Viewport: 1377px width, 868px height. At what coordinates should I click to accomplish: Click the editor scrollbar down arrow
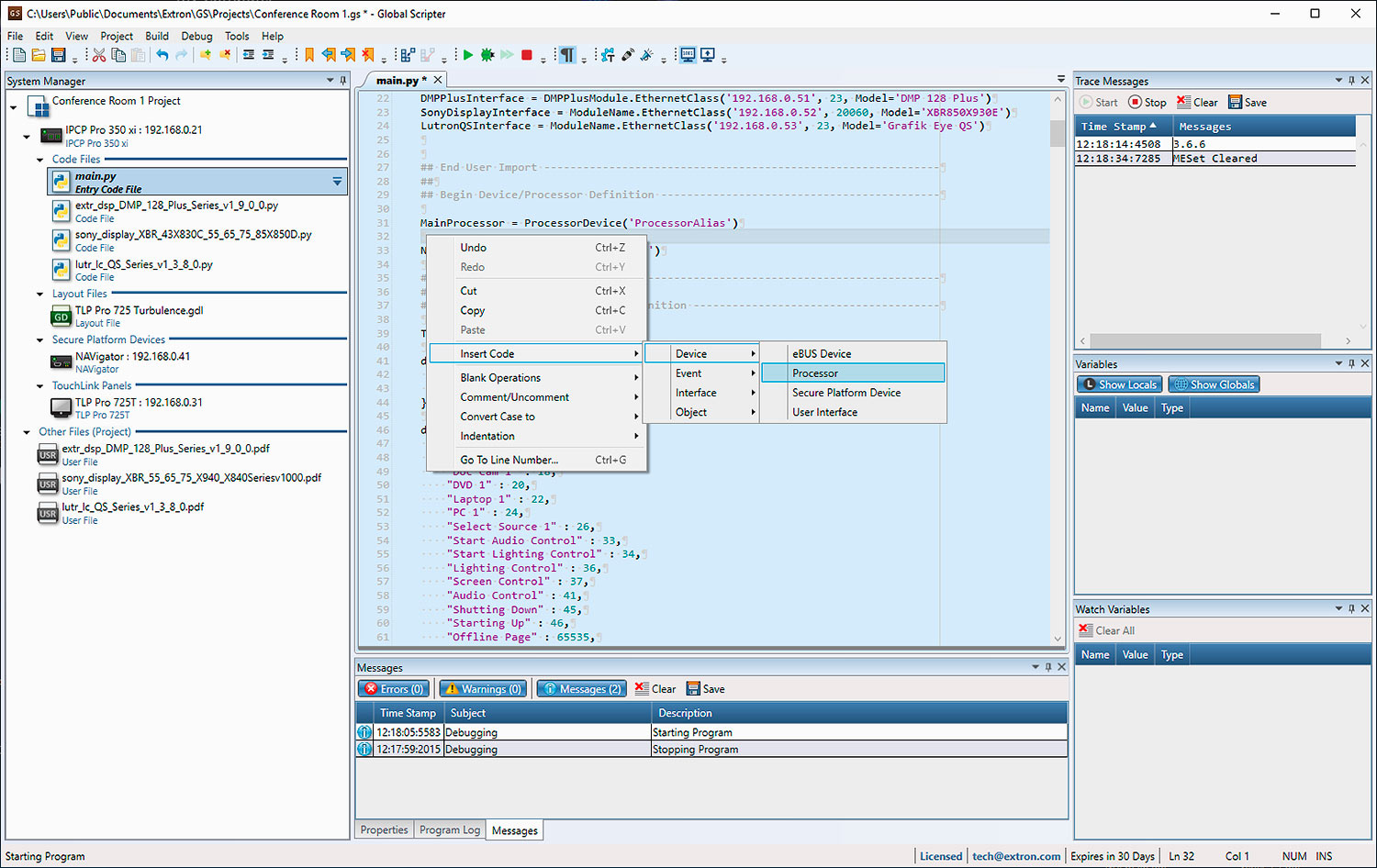click(1058, 639)
